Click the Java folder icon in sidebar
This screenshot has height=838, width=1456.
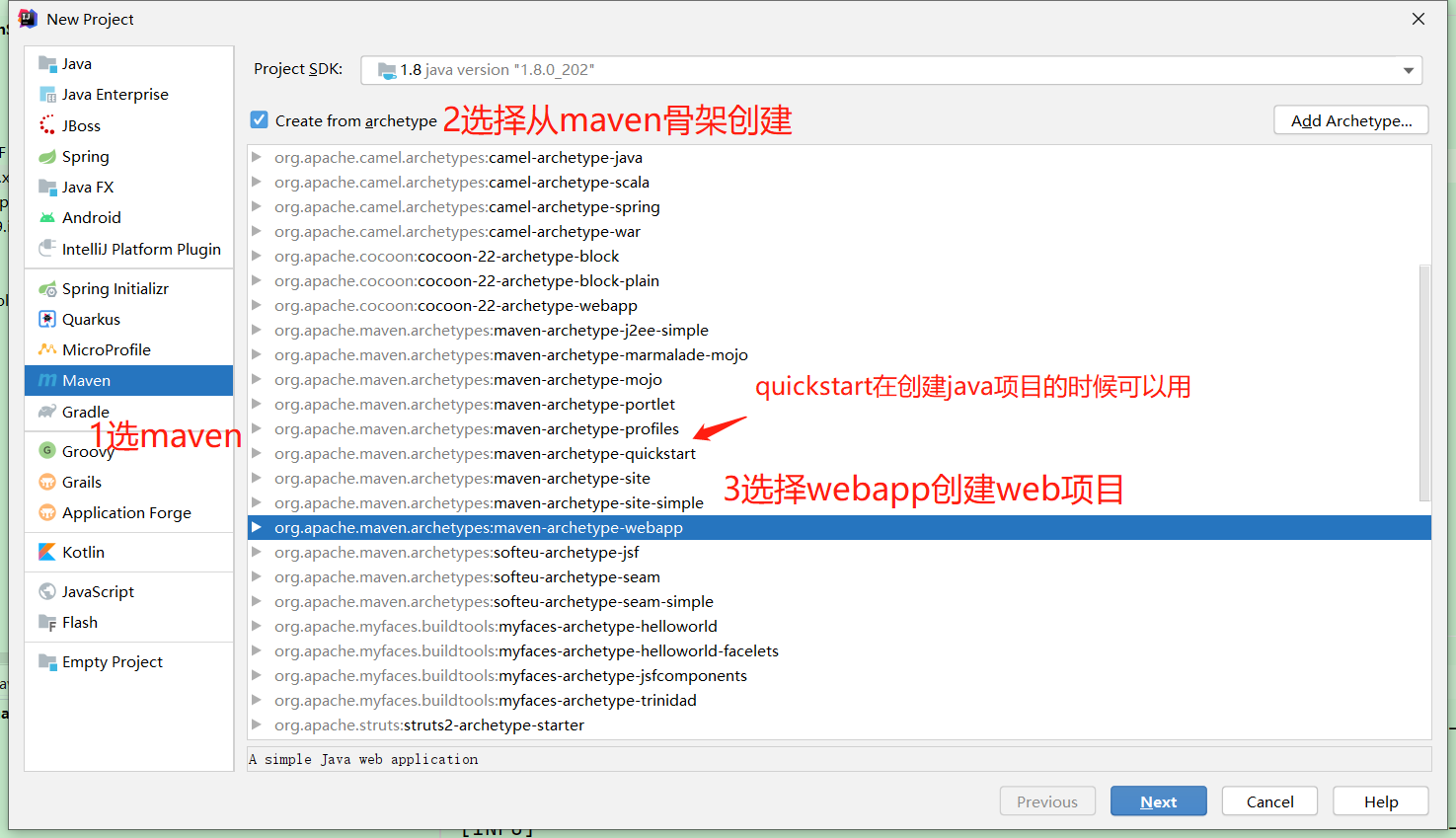[47, 64]
